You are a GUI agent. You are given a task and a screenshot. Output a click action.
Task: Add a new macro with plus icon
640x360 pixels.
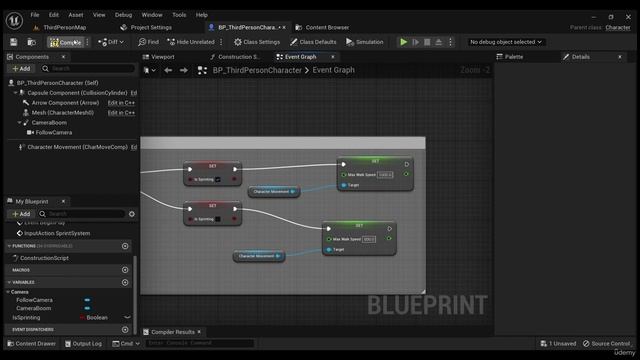(x=125, y=270)
